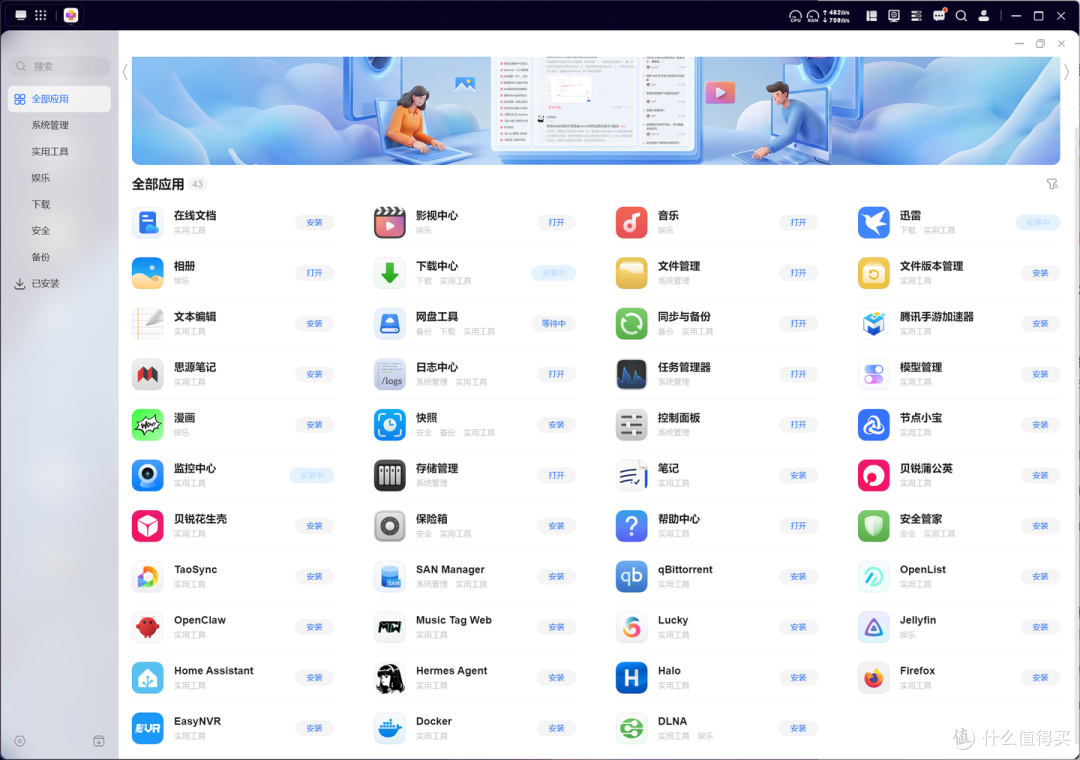Screen dimensions: 1080x760
Task: Click the 日志中心 logs icon
Action: pyautogui.click(x=390, y=374)
